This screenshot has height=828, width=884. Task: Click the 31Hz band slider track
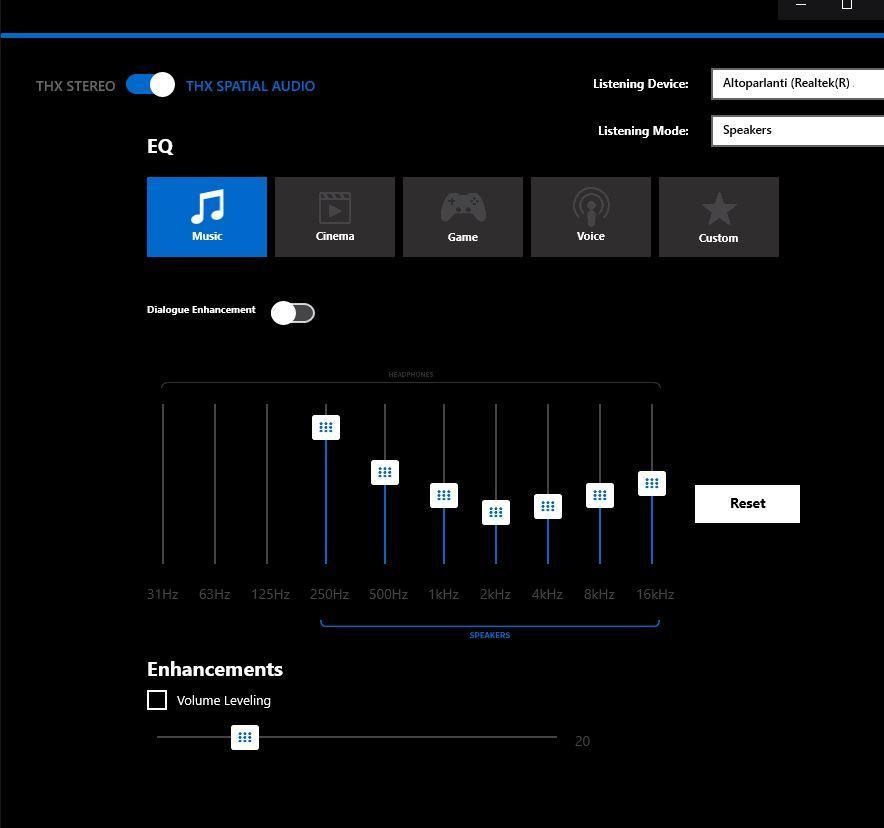click(x=163, y=484)
